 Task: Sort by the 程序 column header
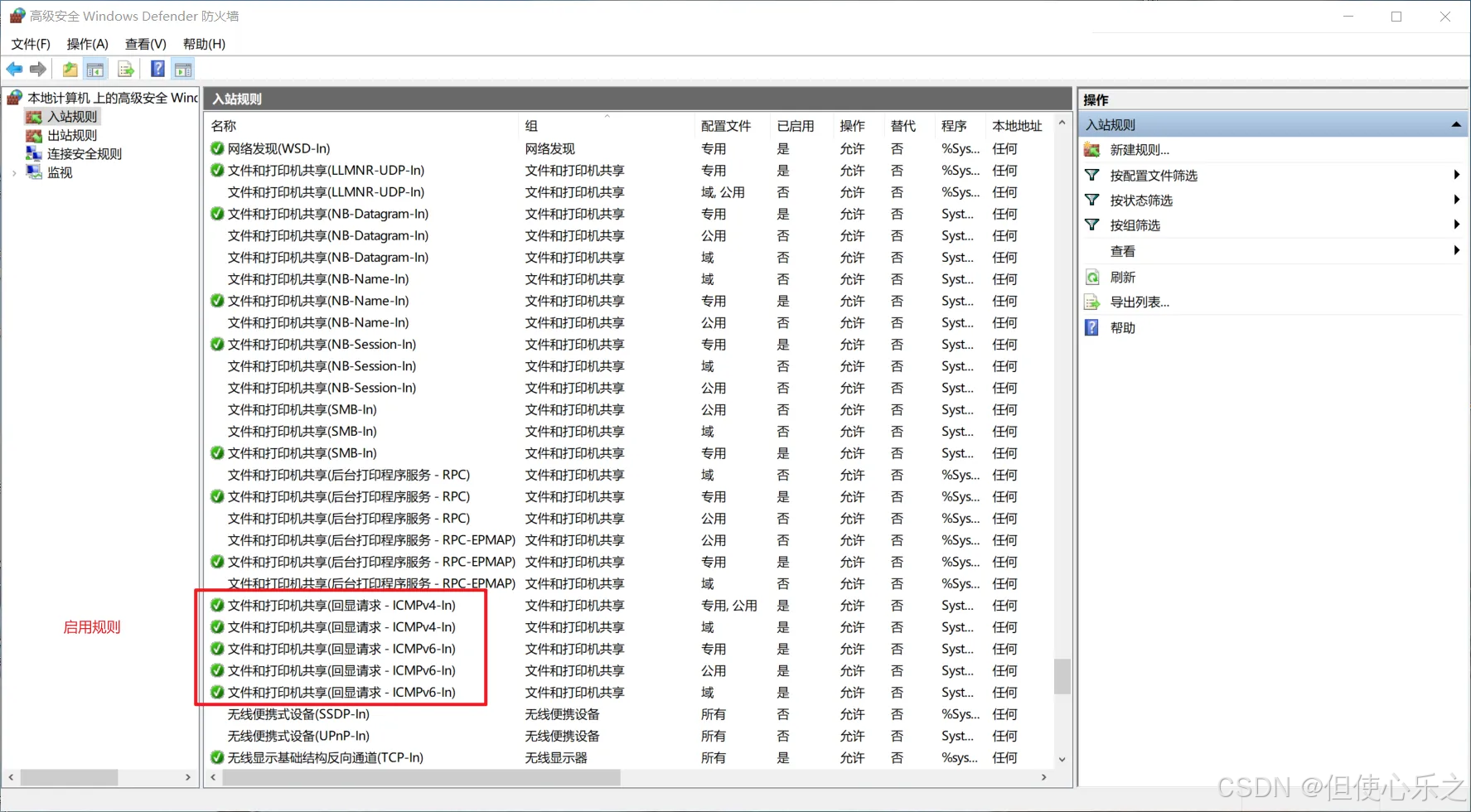click(960, 126)
